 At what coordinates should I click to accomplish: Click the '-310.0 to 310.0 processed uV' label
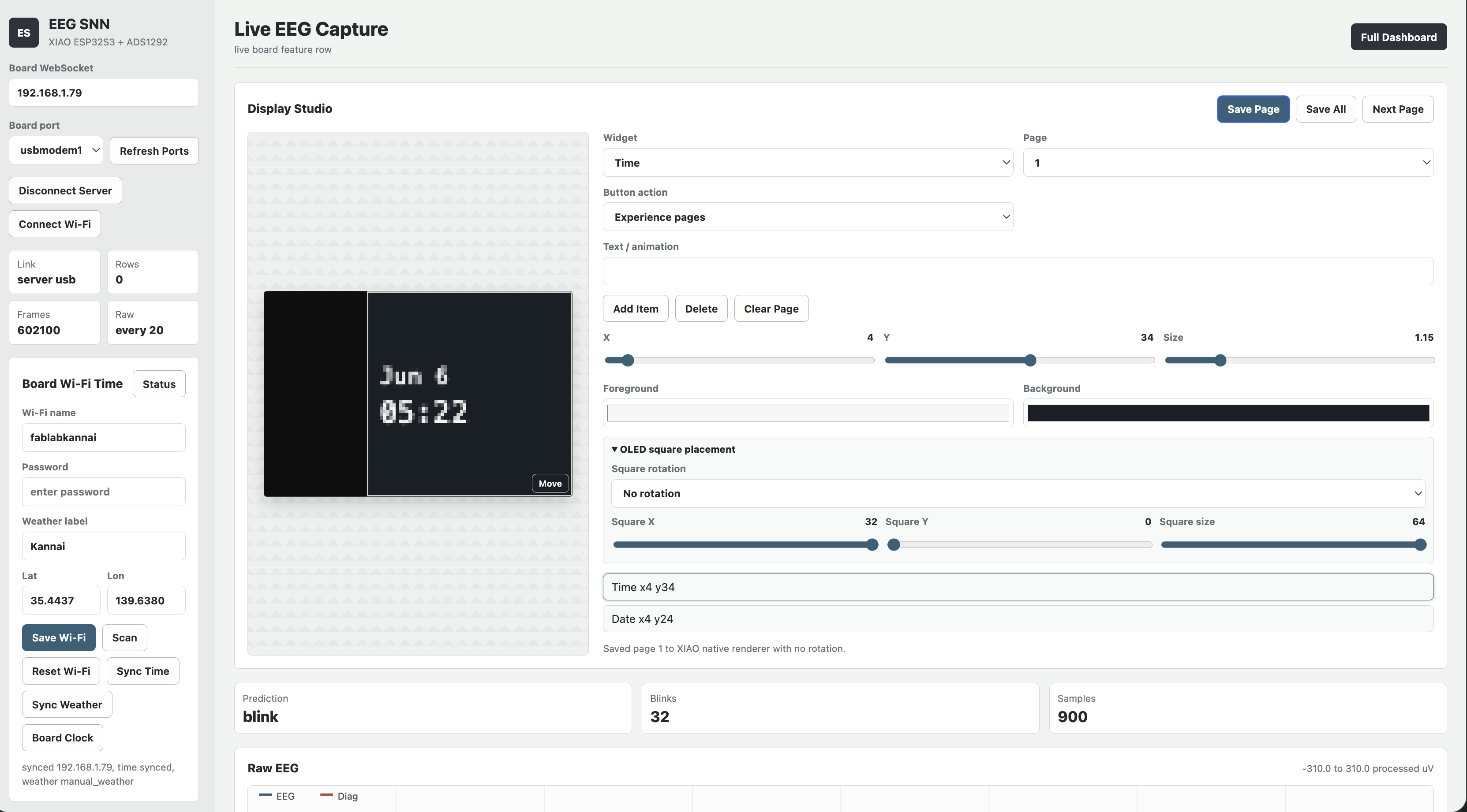click(x=1367, y=768)
